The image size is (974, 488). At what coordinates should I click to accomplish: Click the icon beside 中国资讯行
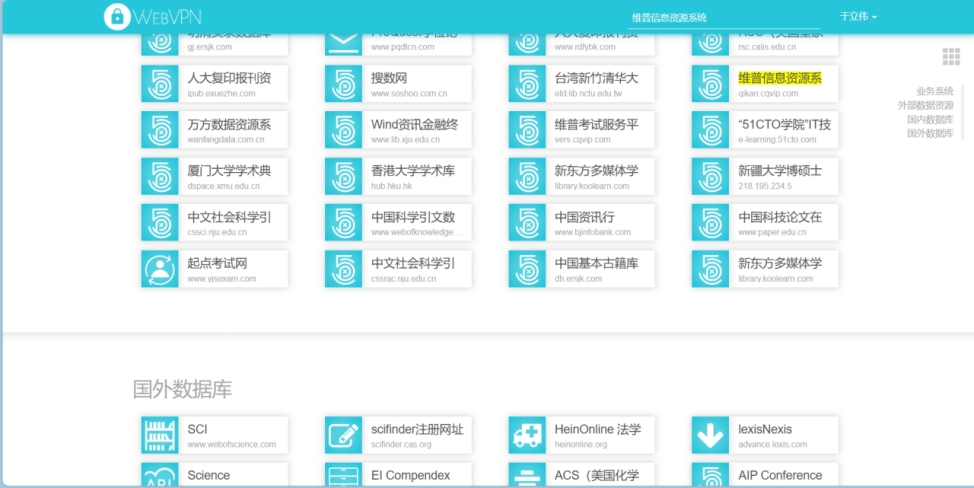[527, 223]
